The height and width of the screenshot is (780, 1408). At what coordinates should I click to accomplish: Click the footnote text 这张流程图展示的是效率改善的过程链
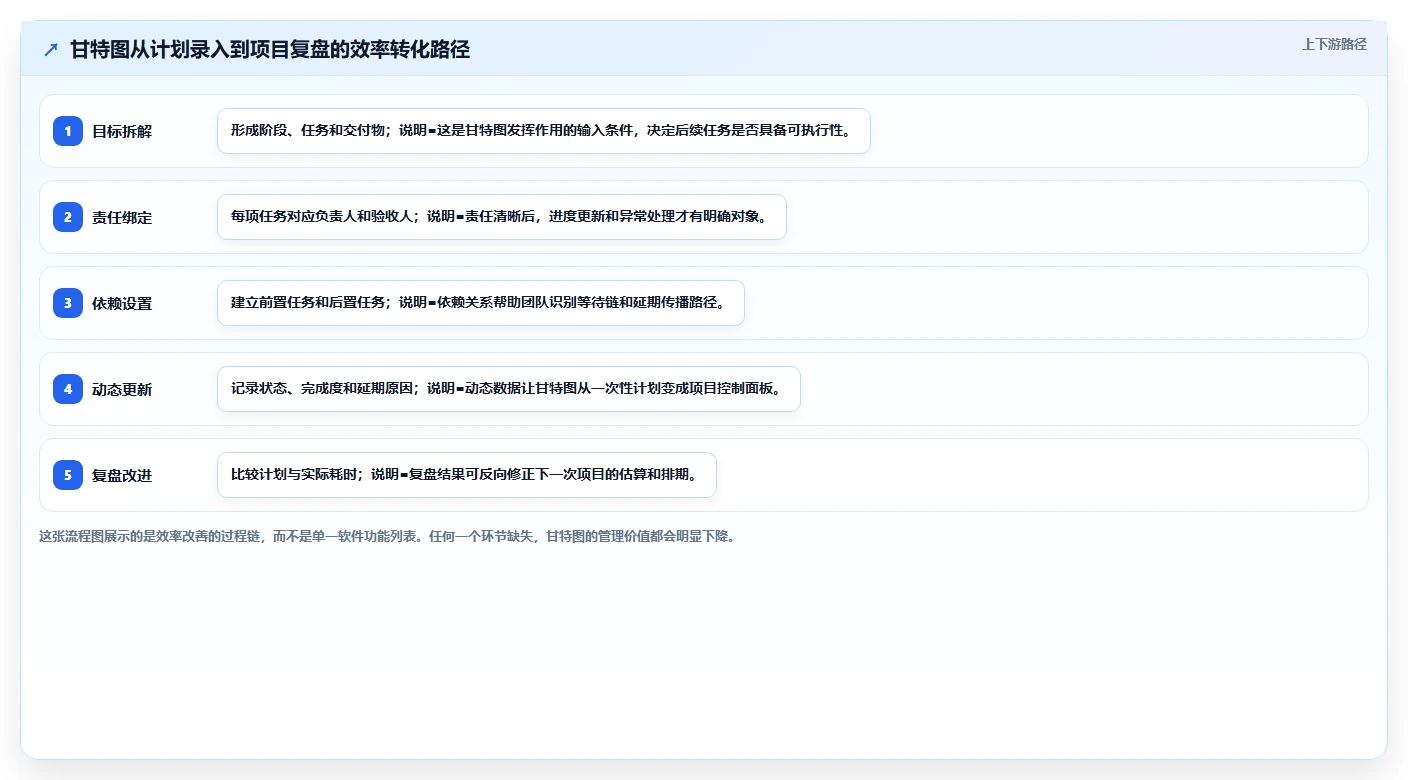150,536
